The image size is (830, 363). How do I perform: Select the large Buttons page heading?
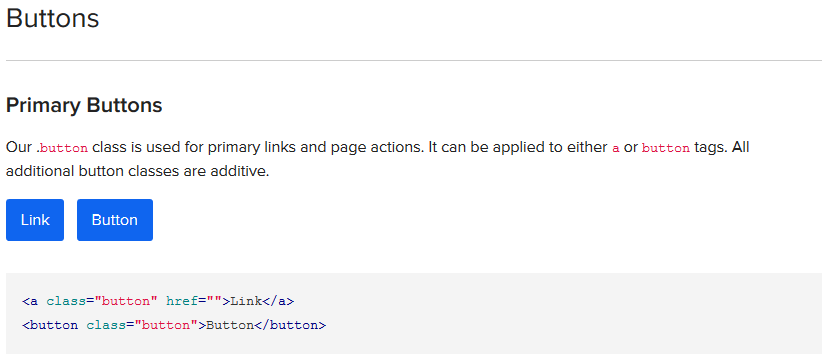(52, 19)
